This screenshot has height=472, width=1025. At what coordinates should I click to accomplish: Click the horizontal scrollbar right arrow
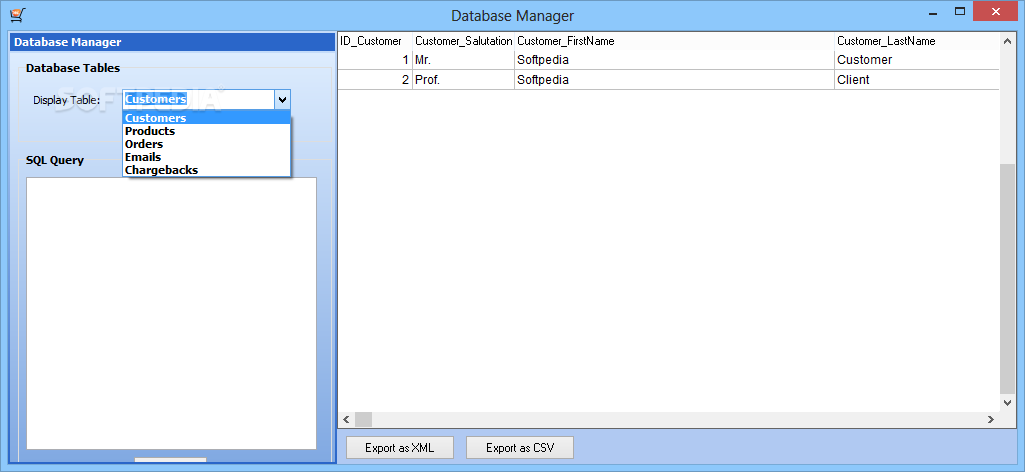pos(991,420)
